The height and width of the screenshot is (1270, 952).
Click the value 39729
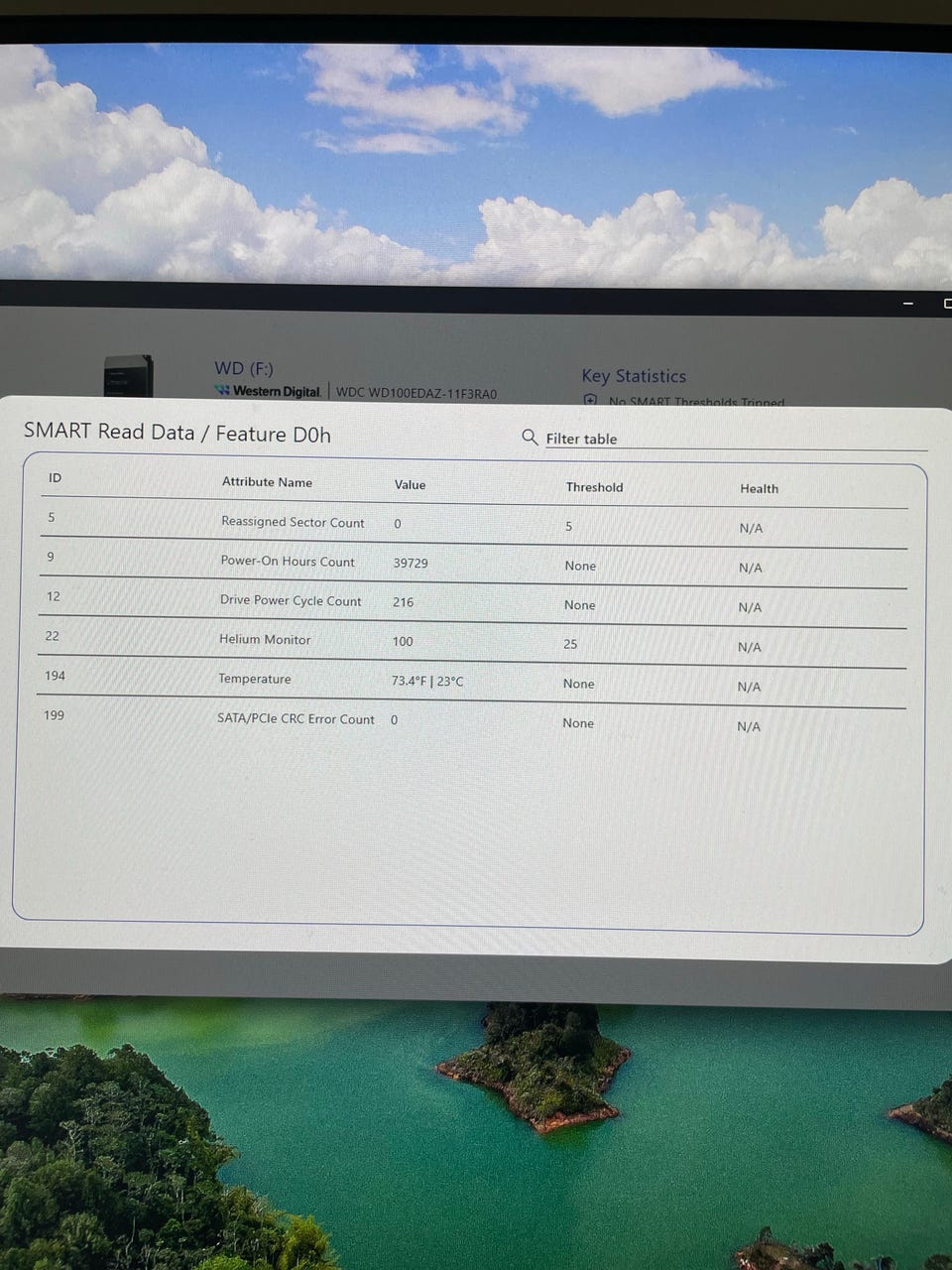click(x=411, y=563)
